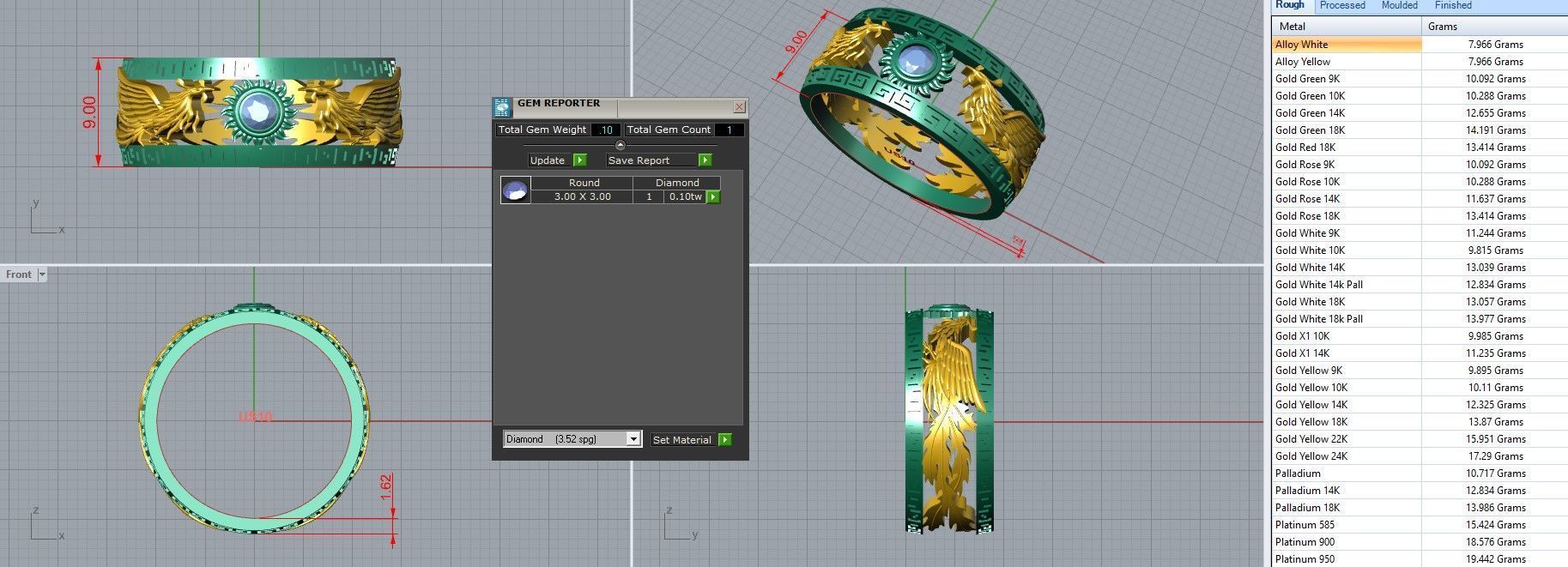This screenshot has width=1568, height=567.
Task: Click the 3.00 X 3.00 size cell
Action: (x=583, y=196)
